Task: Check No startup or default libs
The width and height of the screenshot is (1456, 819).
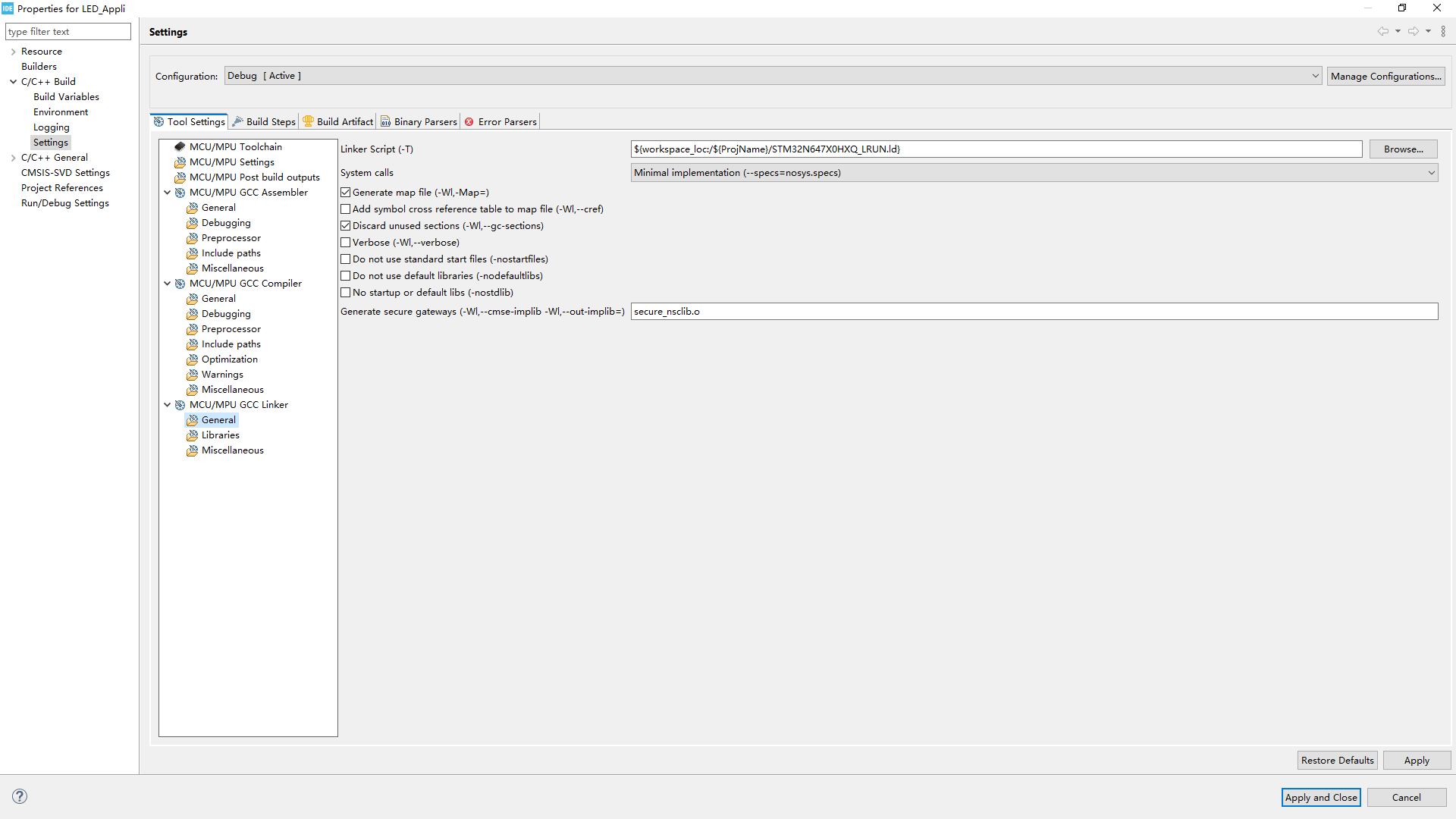Action: click(346, 293)
